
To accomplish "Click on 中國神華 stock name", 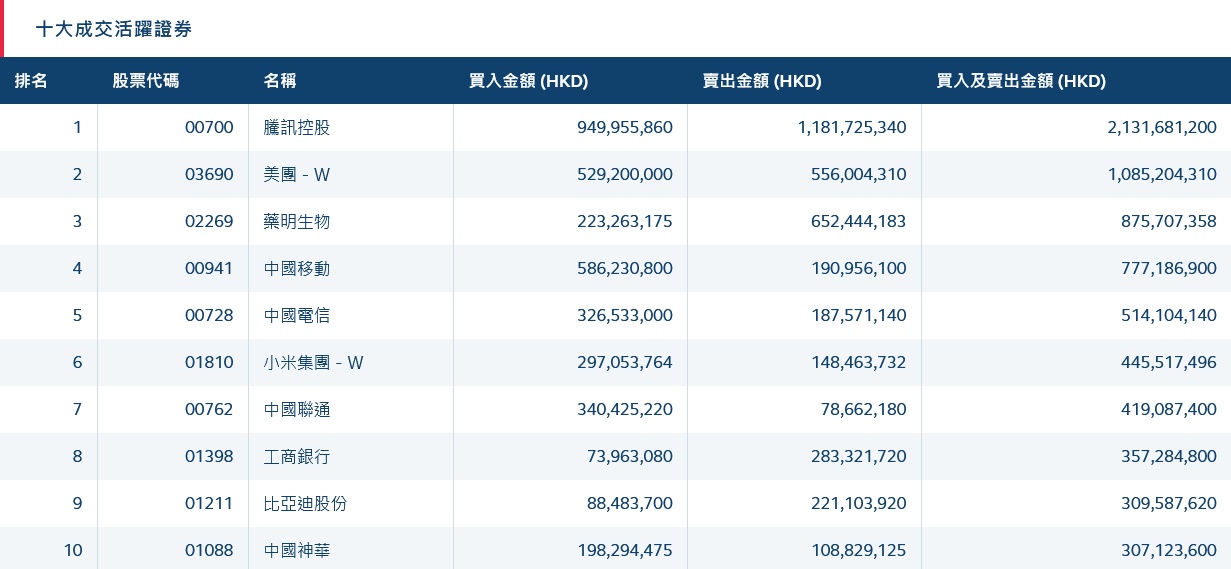I will point(297,550).
